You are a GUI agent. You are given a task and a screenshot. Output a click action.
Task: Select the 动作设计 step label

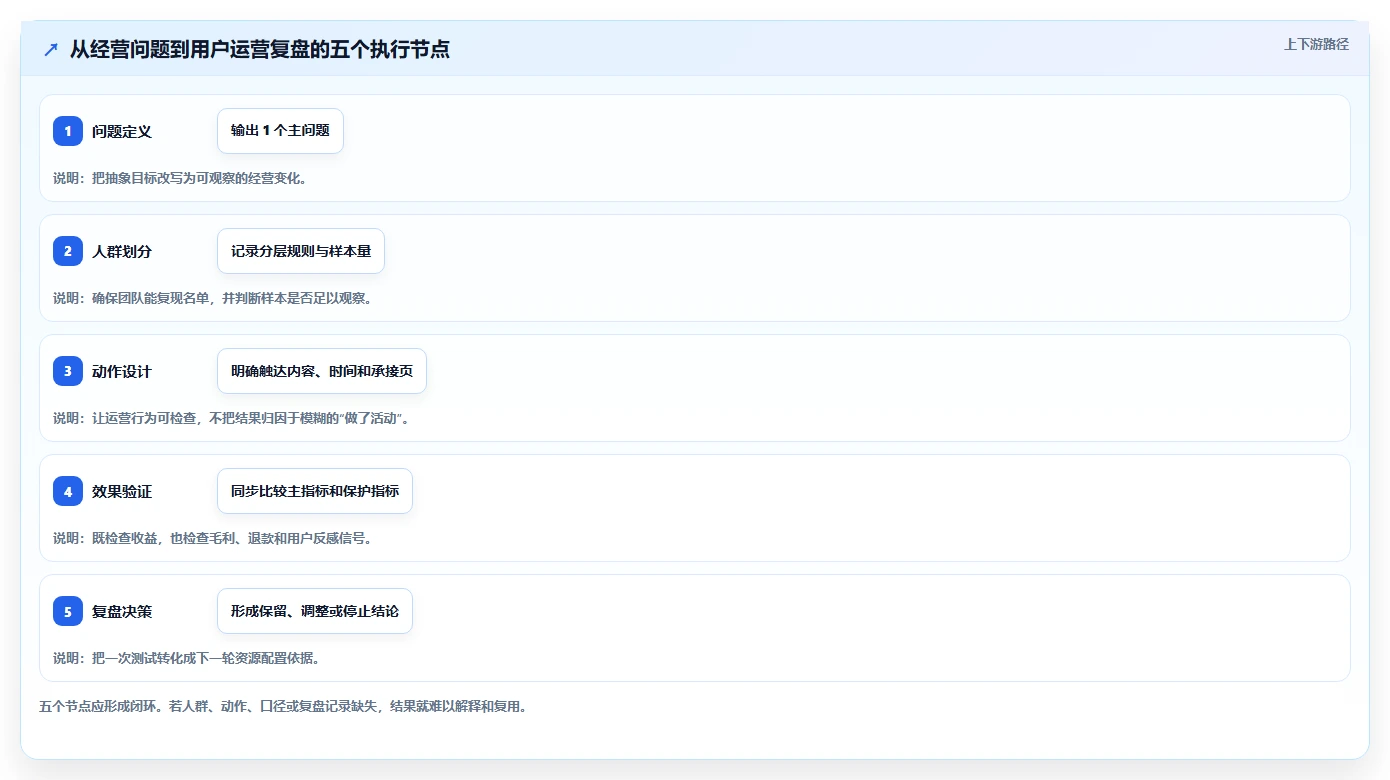pyautogui.click(x=122, y=371)
